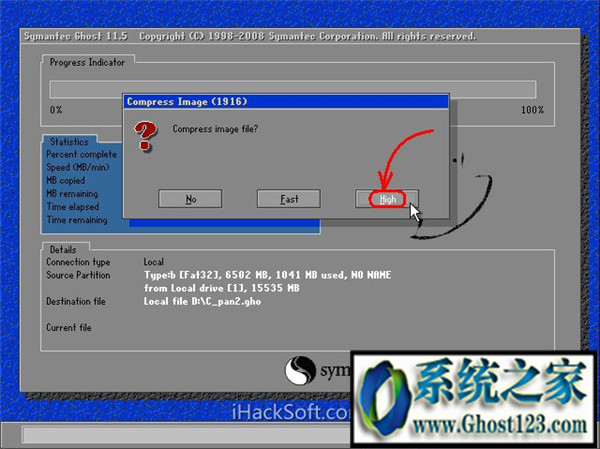Click the 'MB remaining' label
Viewport: 600px width, 449px height.
(72, 194)
